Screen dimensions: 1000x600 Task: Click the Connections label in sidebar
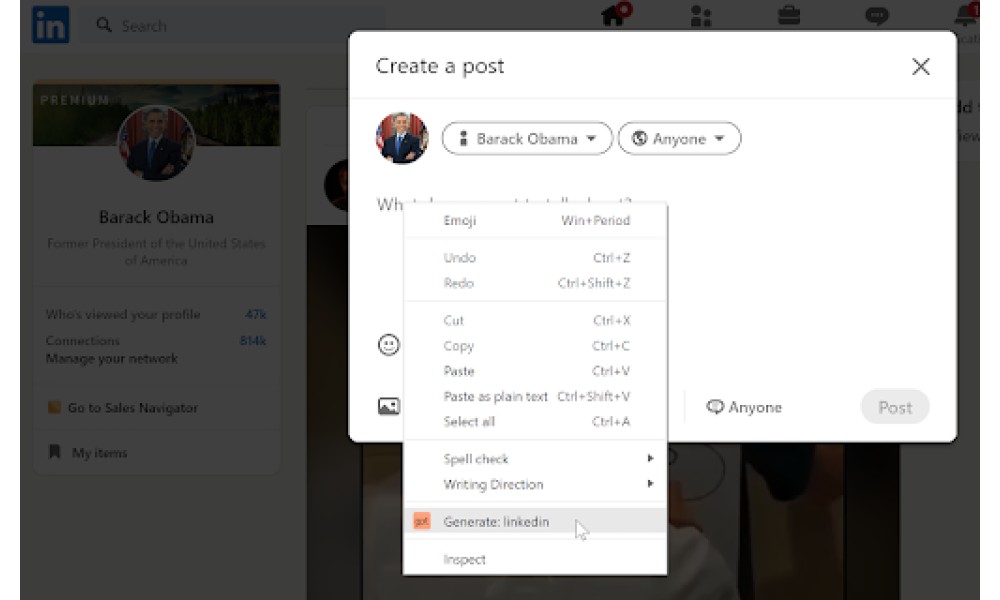tap(83, 340)
